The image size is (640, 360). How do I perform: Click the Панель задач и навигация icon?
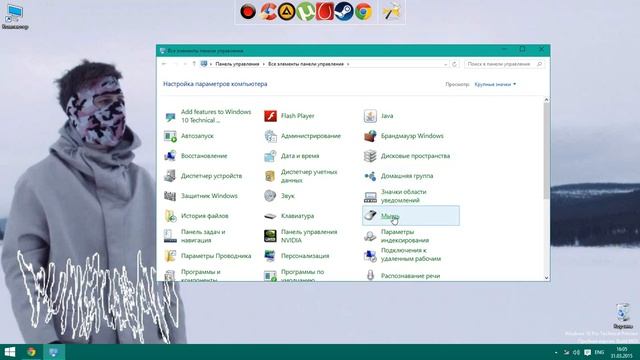(x=170, y=236)
